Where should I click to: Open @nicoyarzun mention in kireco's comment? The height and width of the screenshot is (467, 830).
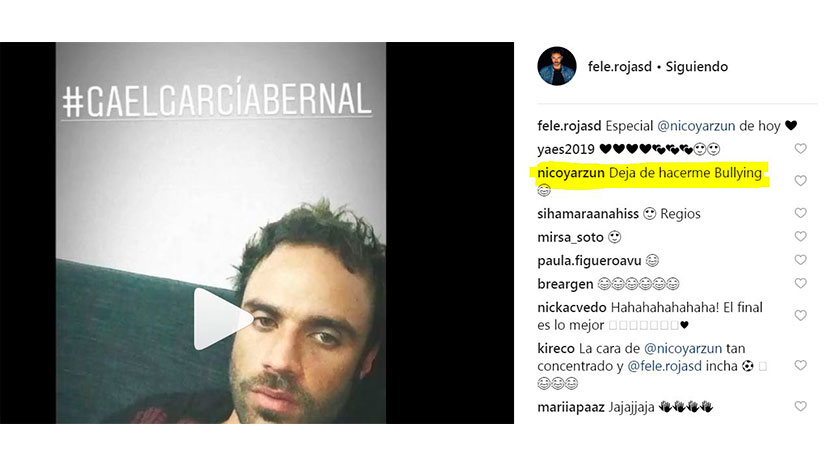(683, 348)
